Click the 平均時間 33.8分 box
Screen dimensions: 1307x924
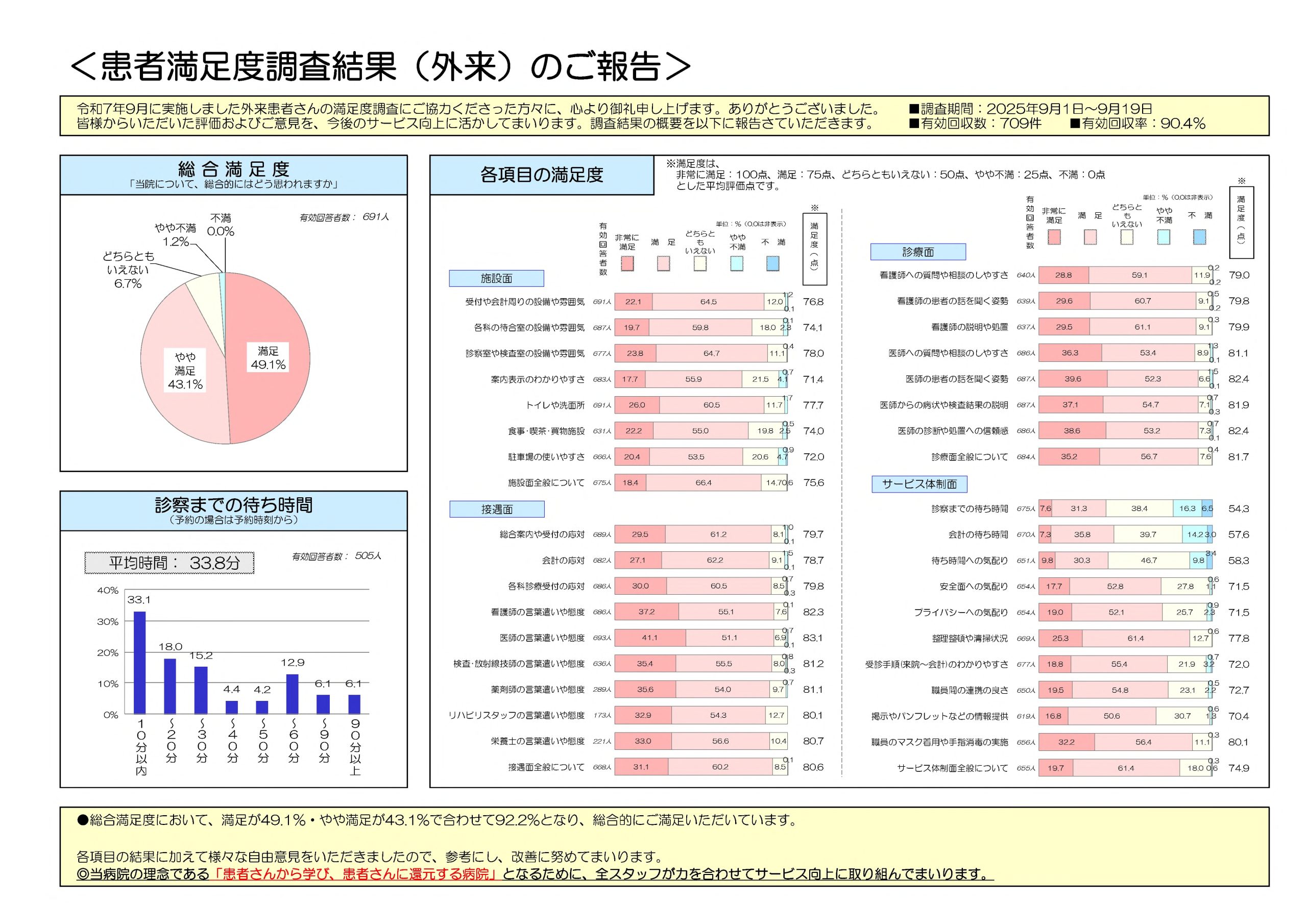pyautogui.click(x=170, y=563)
